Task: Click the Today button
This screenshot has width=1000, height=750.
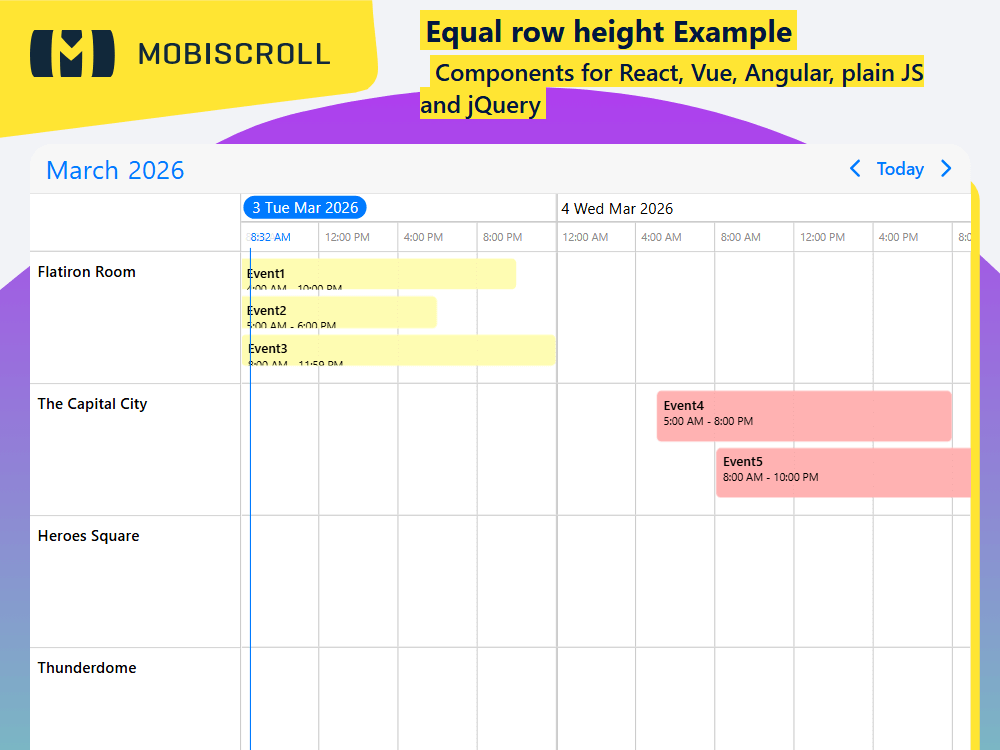Action: point(900,169)
